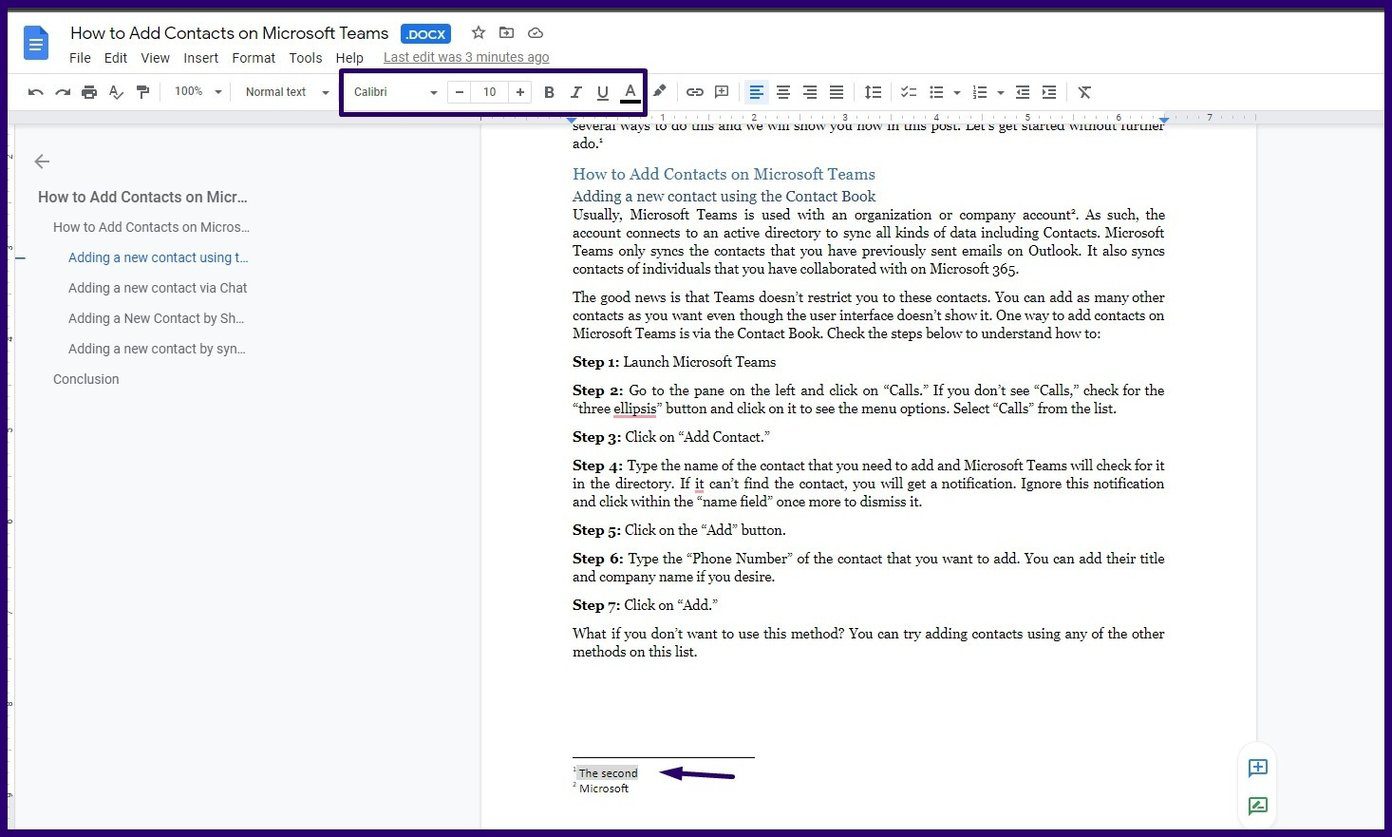Open the Calibri font dropdown
1392x837 pixels.
[396, 92]
